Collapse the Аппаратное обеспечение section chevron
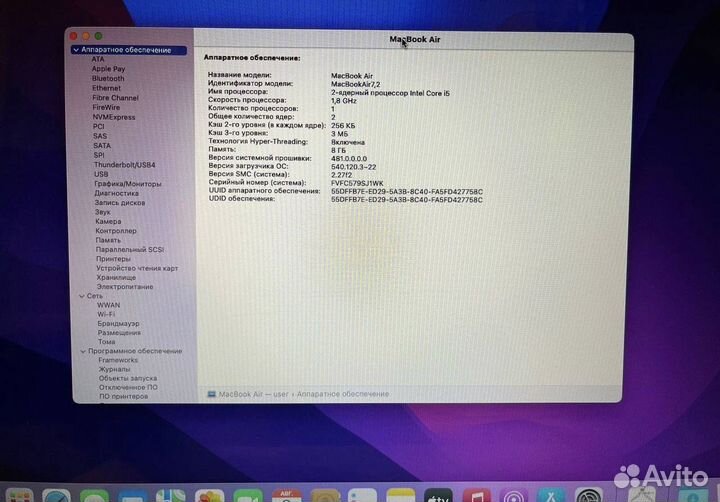 [76, 50]
